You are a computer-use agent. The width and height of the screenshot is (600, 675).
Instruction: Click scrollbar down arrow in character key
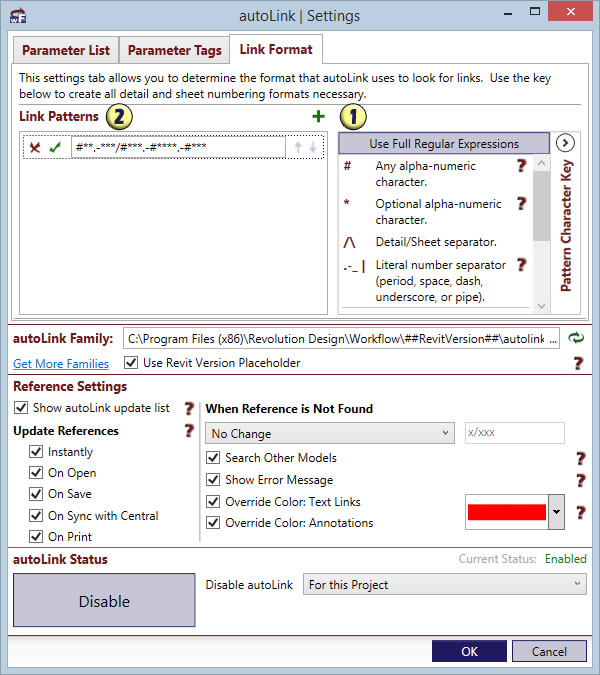542,306
